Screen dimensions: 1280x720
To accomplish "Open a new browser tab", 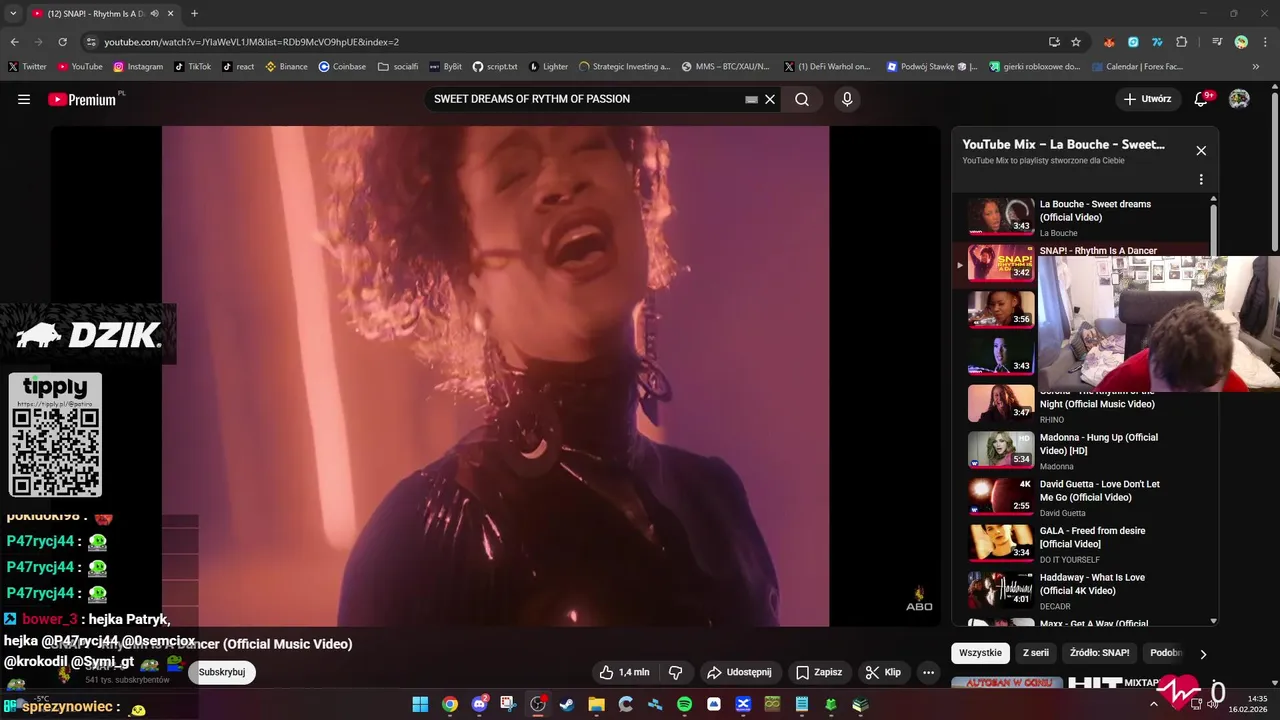I will coord(194,13).
